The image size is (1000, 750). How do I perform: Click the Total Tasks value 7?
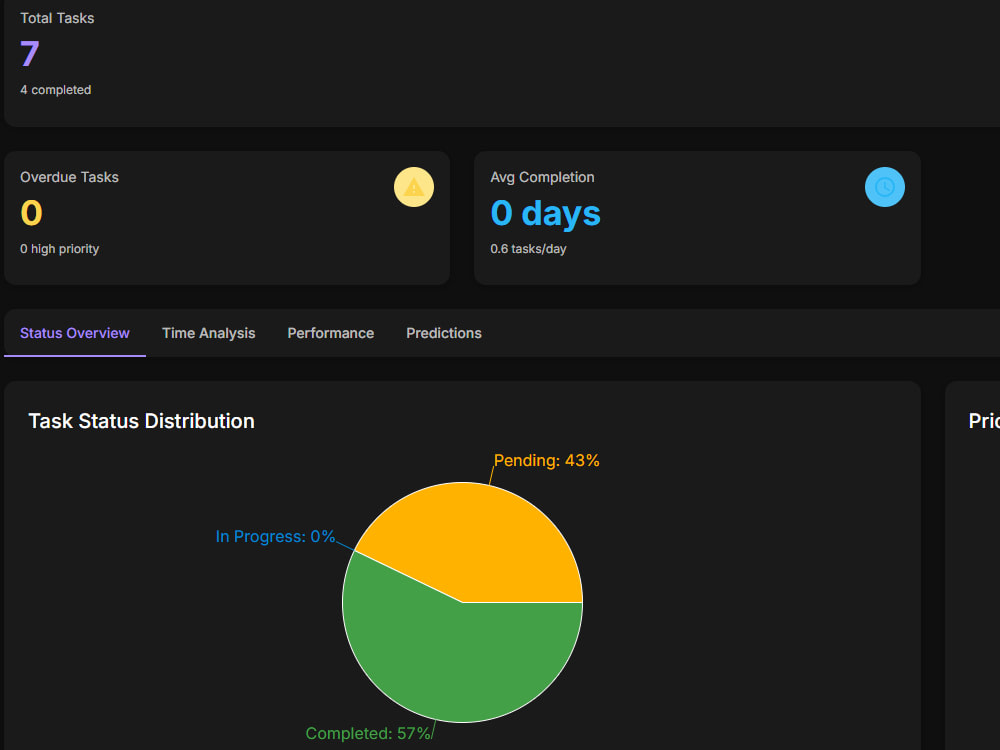pyautogui.click(x=30, y=54)
